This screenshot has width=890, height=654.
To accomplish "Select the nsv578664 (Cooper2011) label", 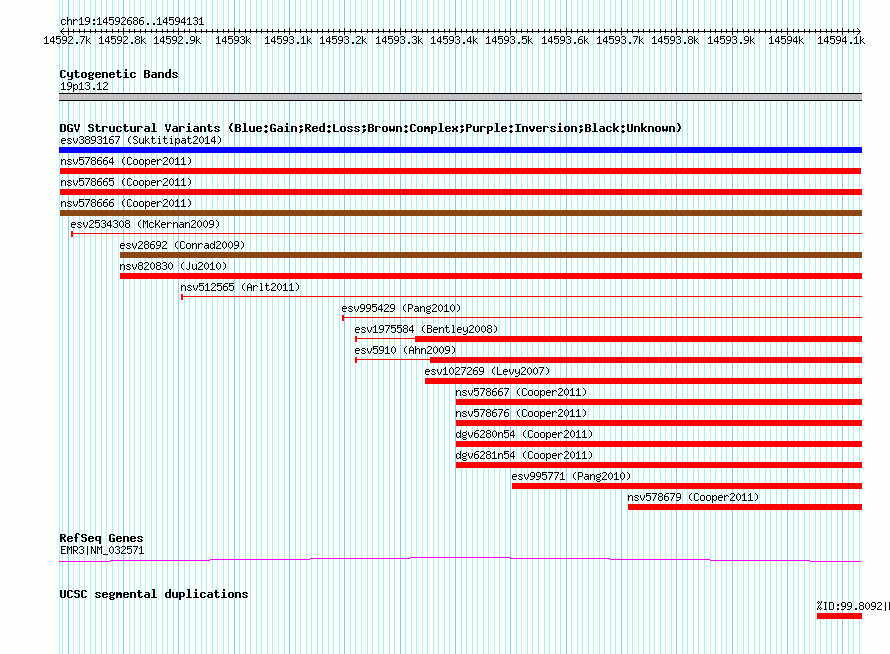I will [126, 161].
